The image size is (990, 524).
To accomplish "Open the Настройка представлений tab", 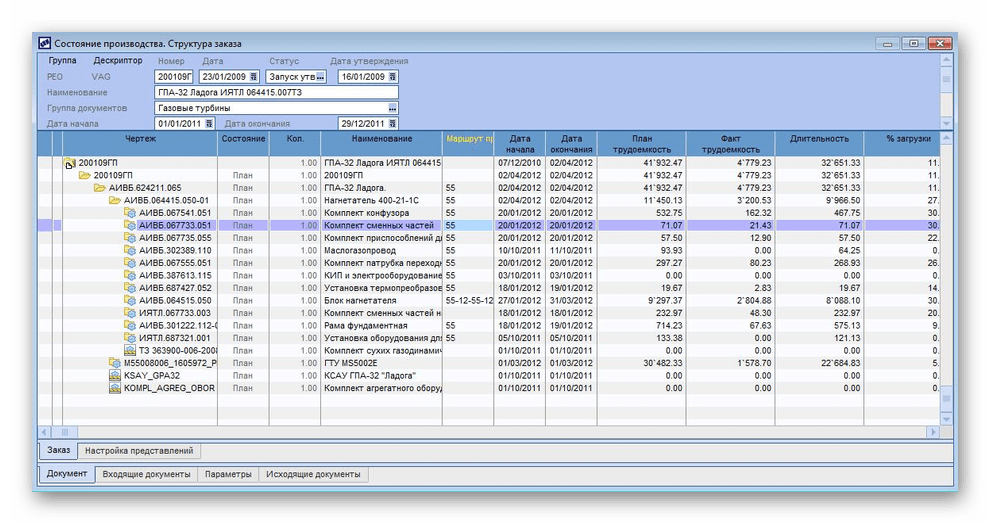I will point(139,451).
